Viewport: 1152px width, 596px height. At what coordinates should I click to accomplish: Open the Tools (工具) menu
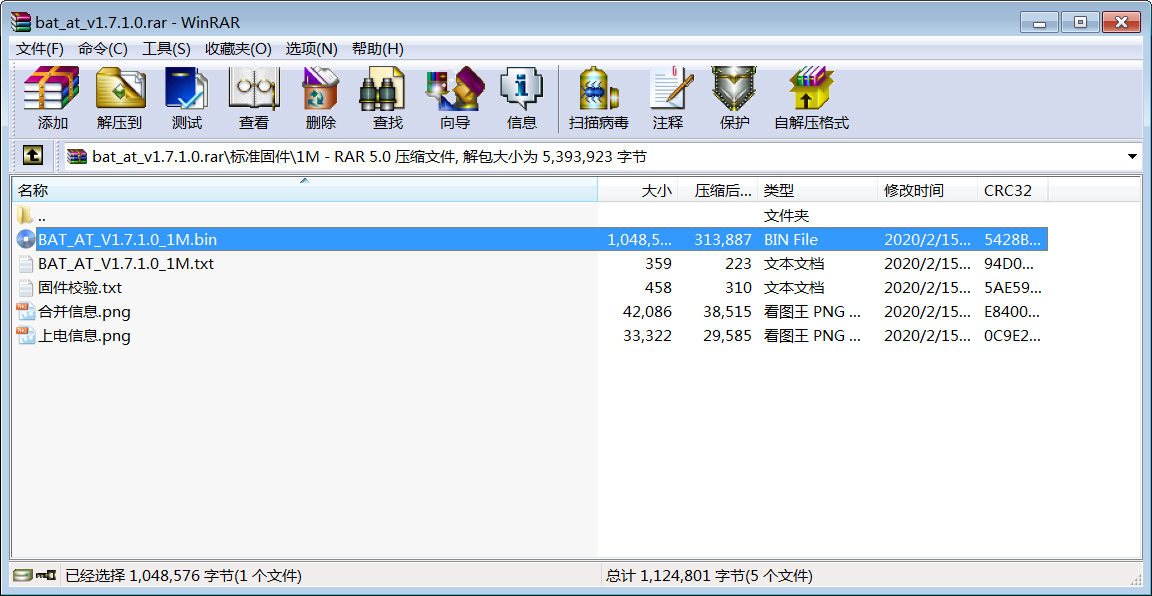(x=166, y=49)
